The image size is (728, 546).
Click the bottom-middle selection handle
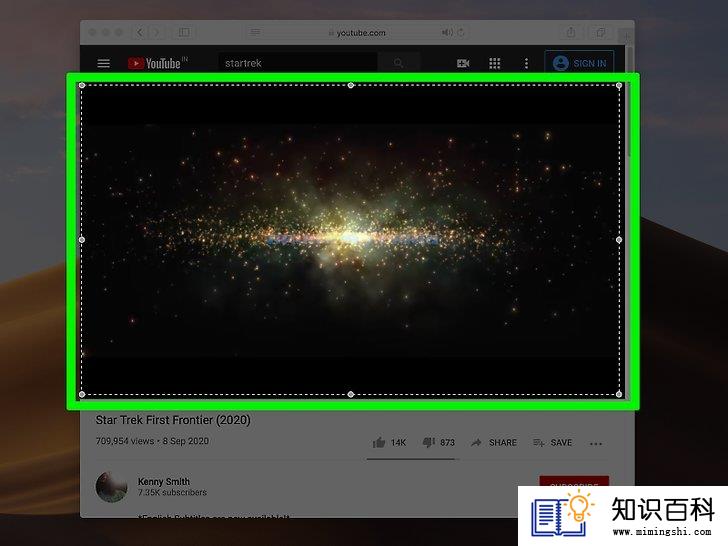[351, 395]
